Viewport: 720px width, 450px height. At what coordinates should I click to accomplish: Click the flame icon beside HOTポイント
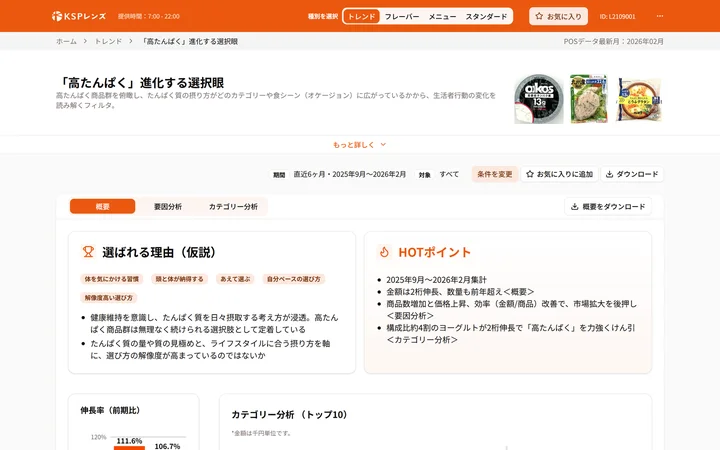tap(384, 252)
